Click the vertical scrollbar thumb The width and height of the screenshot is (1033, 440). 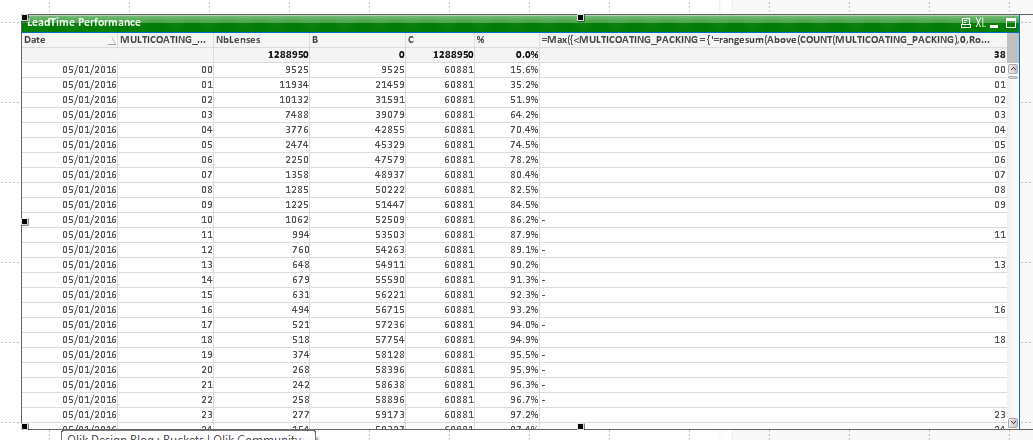click(x=1013, y=78)
